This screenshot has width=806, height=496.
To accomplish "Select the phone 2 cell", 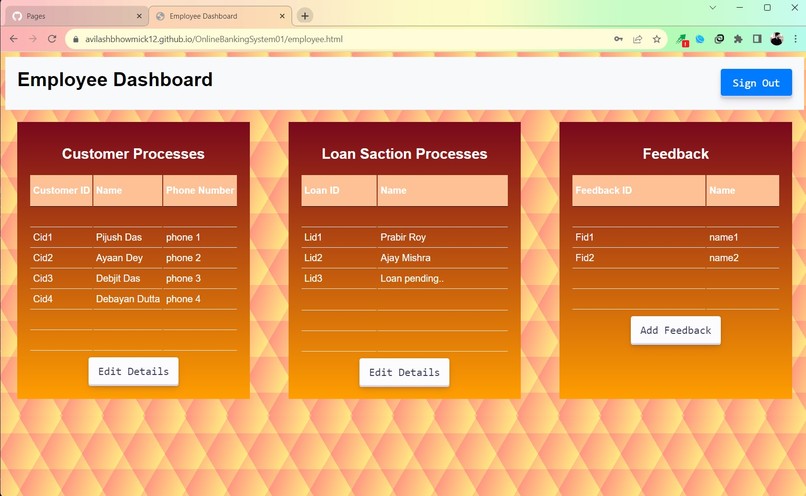I will [200, 258].
